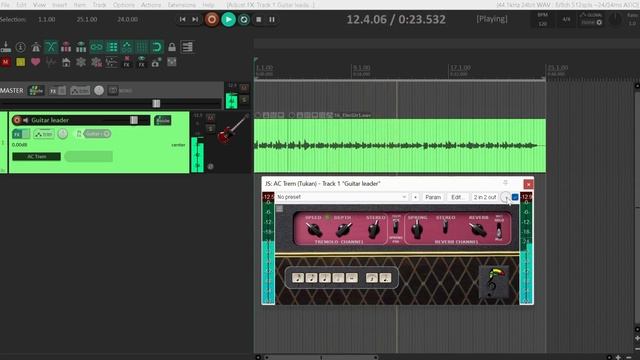Viewport: 640px width, 360px height.
Task: Click the Param button in FX window
Action: tap(433, 197)
